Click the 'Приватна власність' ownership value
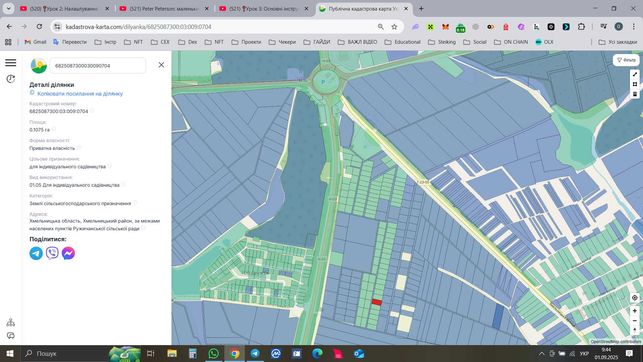 52,148
